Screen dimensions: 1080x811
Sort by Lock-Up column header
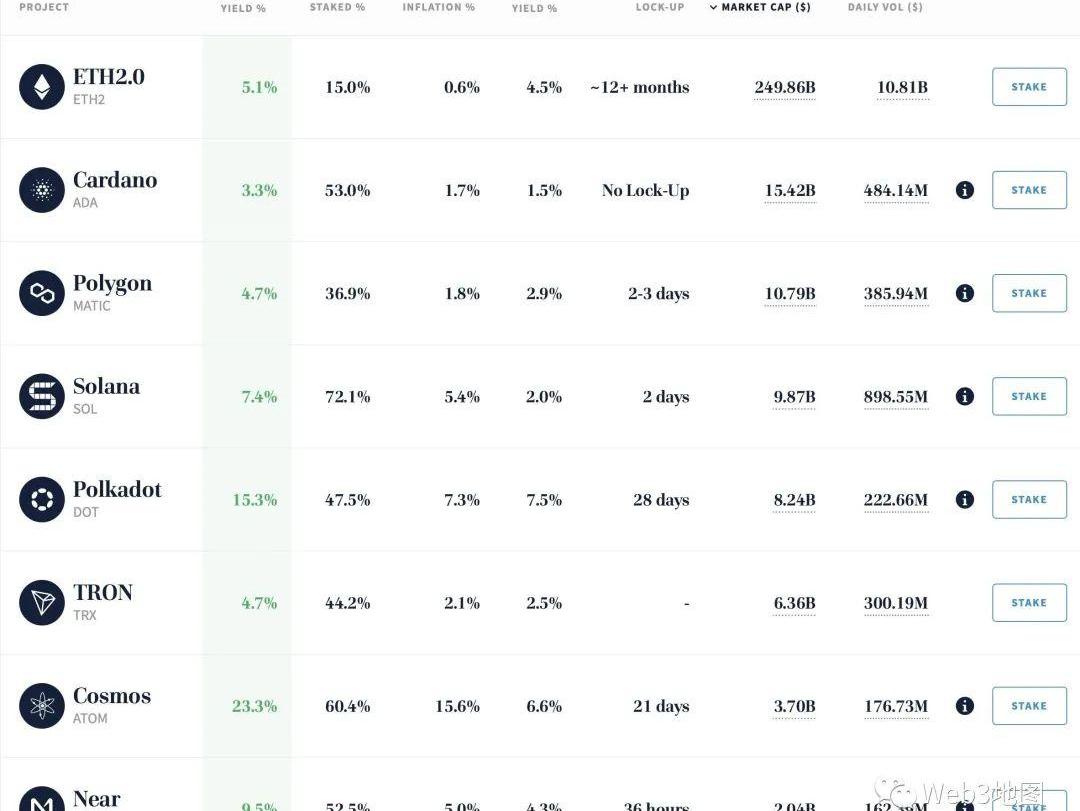pos(660,8)
